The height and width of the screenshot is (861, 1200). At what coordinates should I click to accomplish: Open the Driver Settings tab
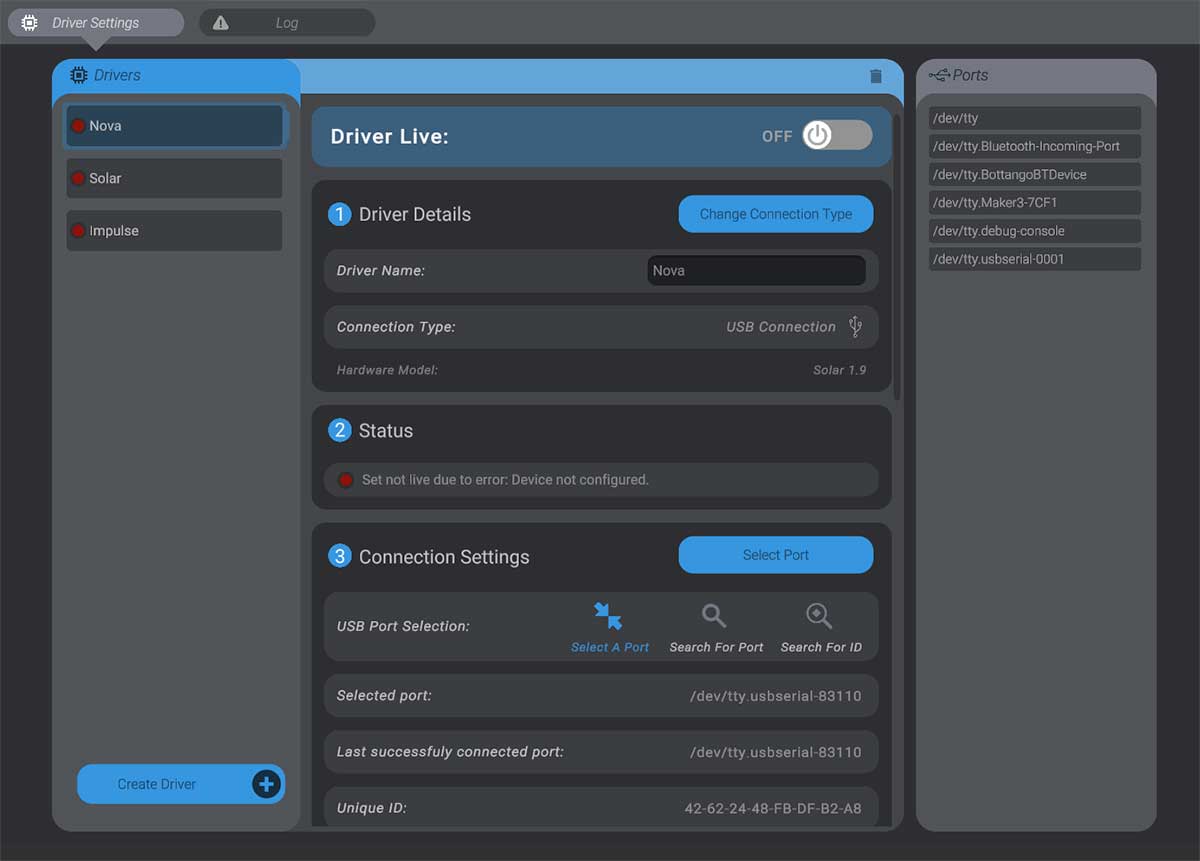point(96,23)
